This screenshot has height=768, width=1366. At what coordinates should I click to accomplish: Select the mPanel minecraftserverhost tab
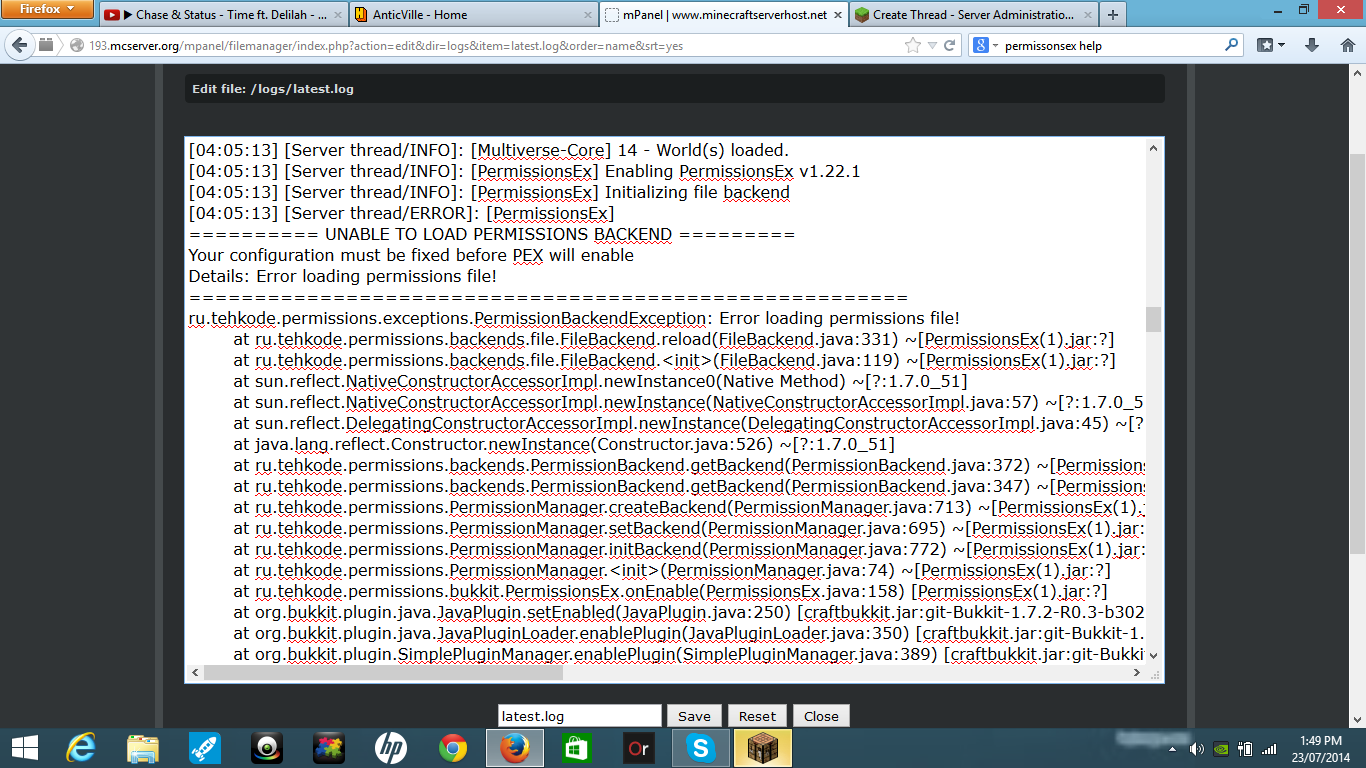pos(722,15)
